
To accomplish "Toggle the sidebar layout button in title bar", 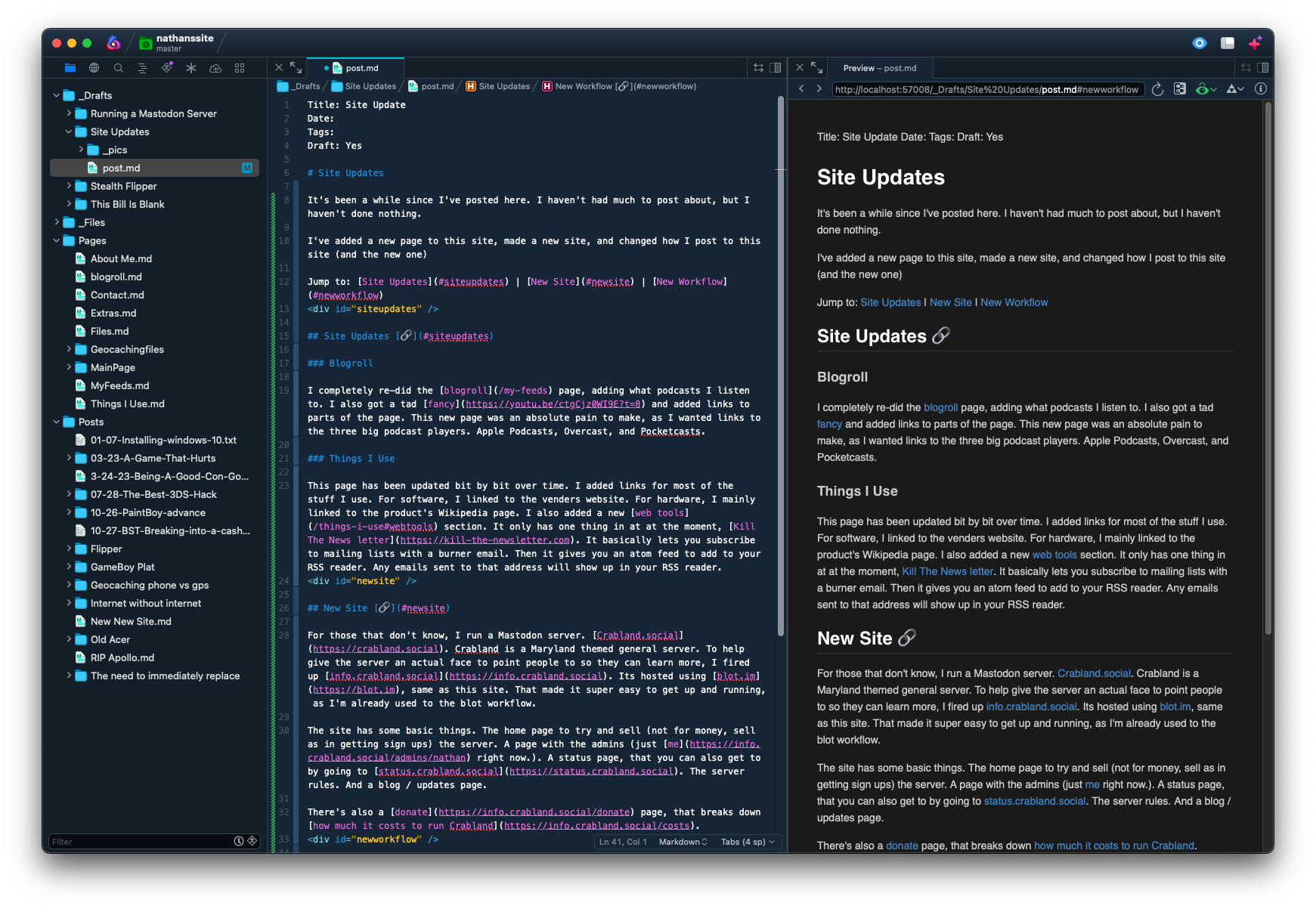I will click(1228, 43).
